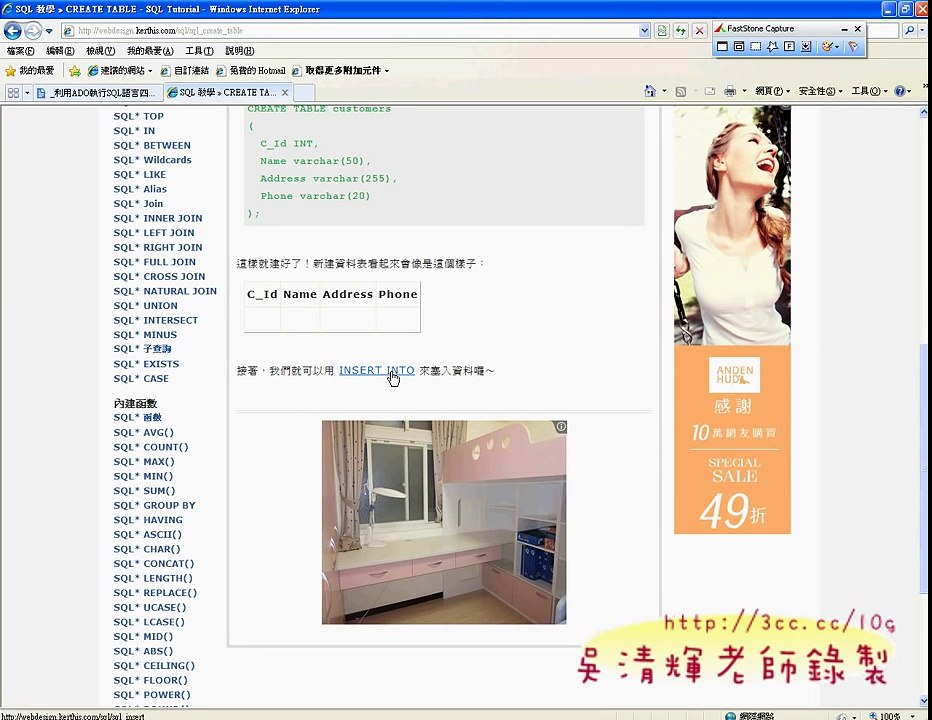Open the 建議的網站 favorites dropdown
Screen dimensions: 932x720
[119, 71]
